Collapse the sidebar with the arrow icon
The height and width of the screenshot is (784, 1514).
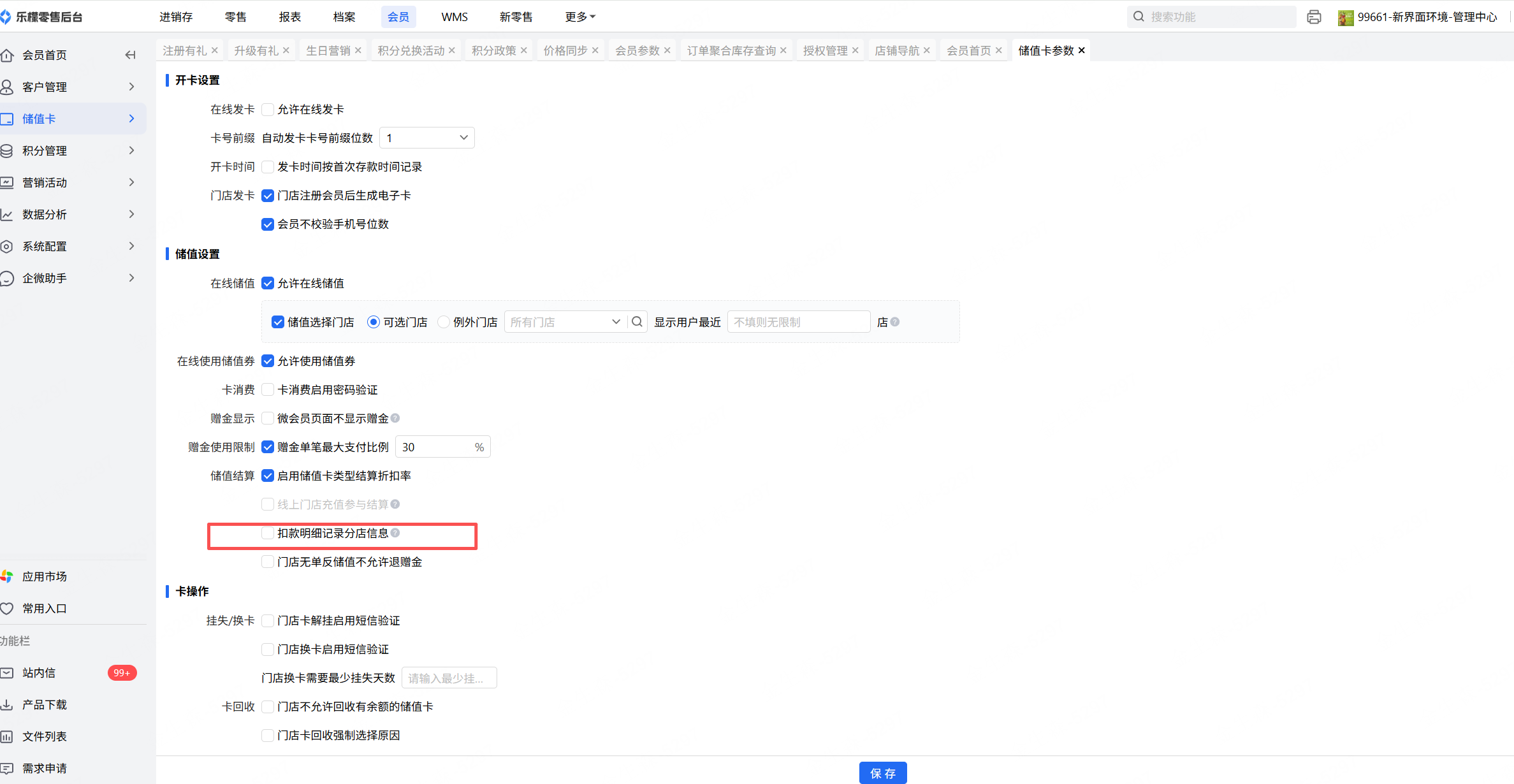point(130,55)
